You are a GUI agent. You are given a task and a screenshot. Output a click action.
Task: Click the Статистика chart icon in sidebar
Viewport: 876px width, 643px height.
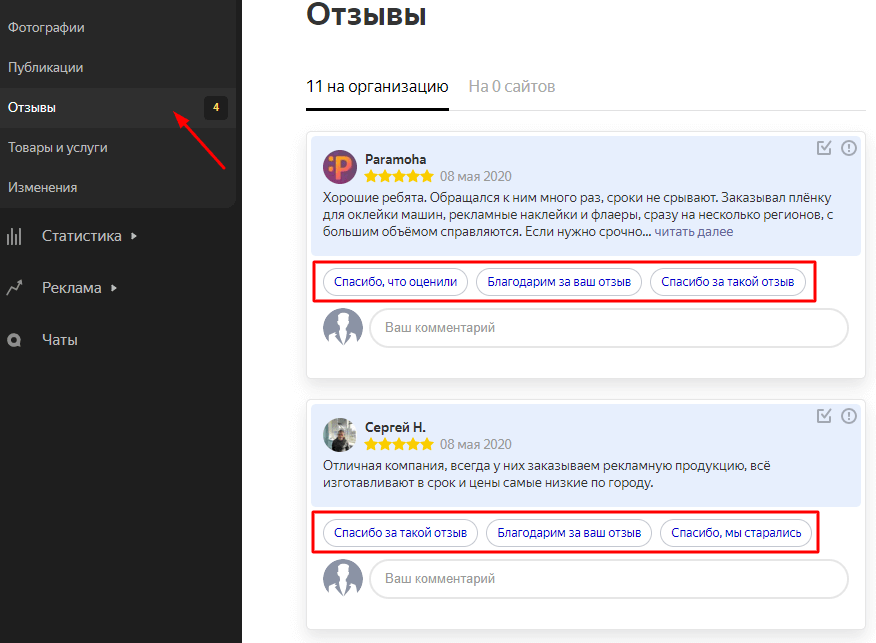15,236
